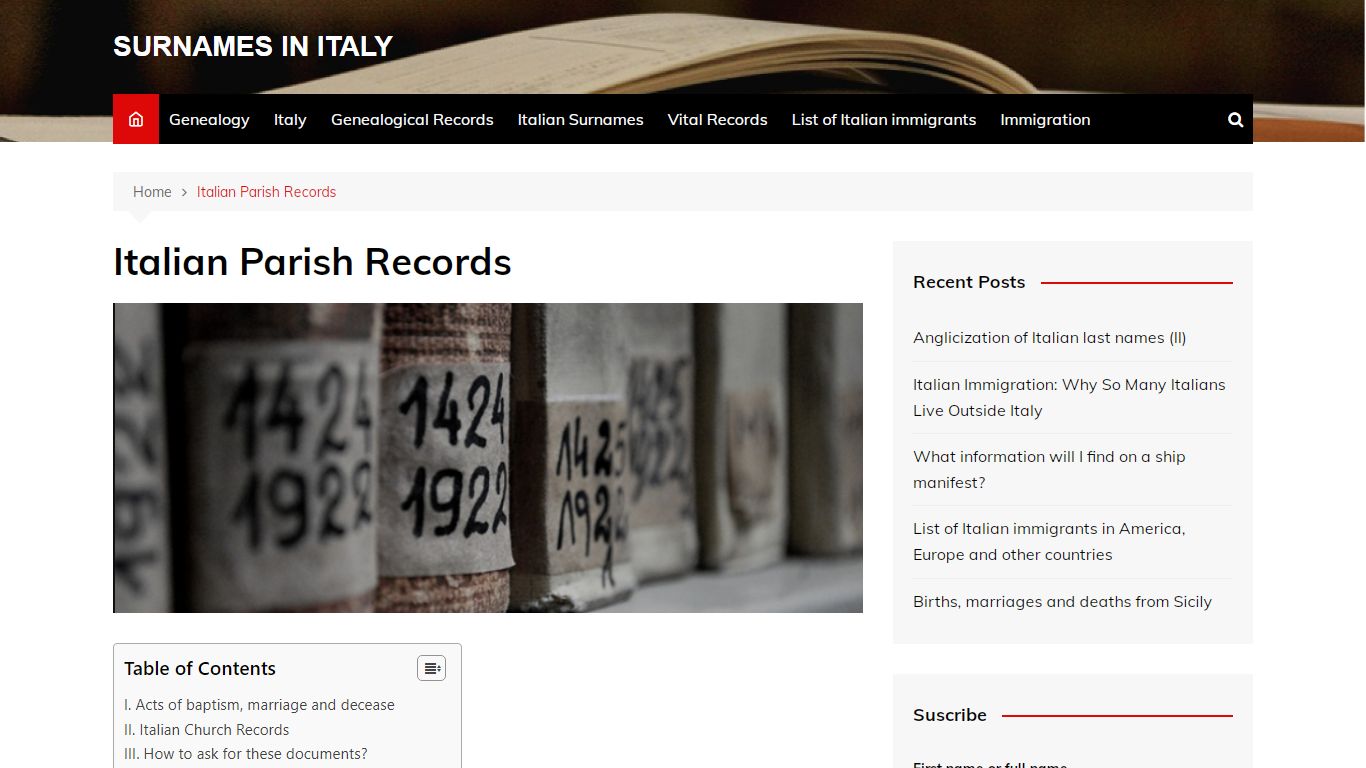Click the red home icon in navigation
The height and width of the screenshot is (768, 1366).
click(136, 119)
